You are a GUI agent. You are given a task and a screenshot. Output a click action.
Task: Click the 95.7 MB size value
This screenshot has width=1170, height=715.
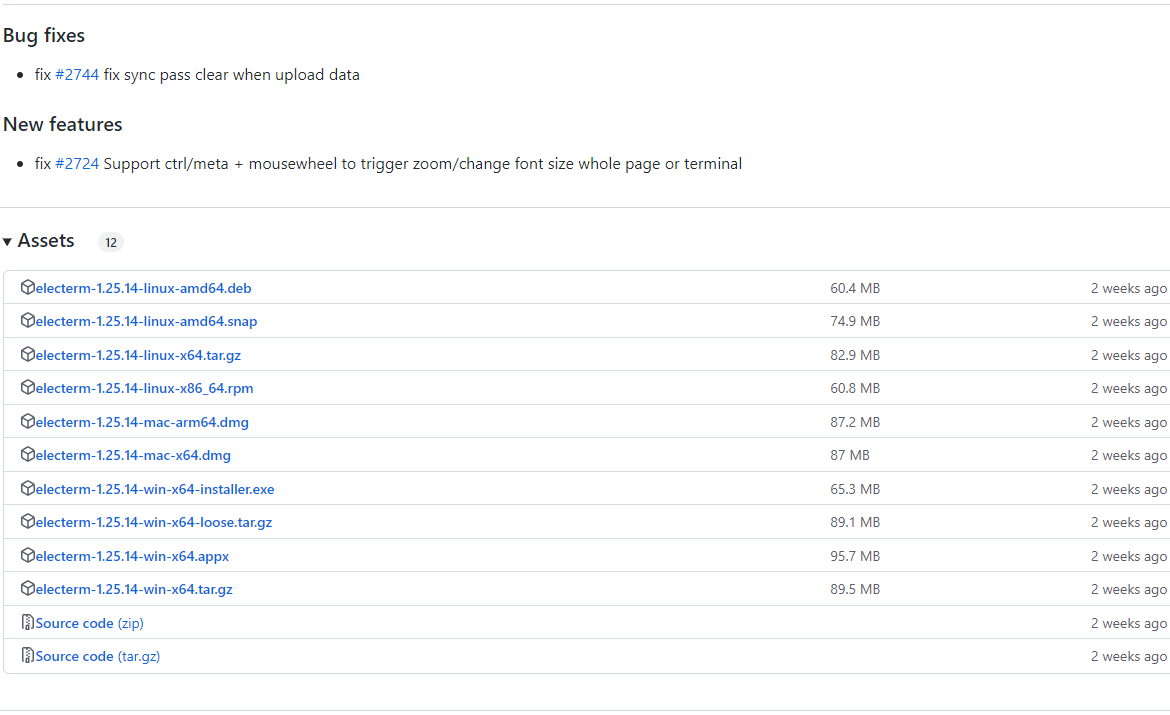[855, 557]
